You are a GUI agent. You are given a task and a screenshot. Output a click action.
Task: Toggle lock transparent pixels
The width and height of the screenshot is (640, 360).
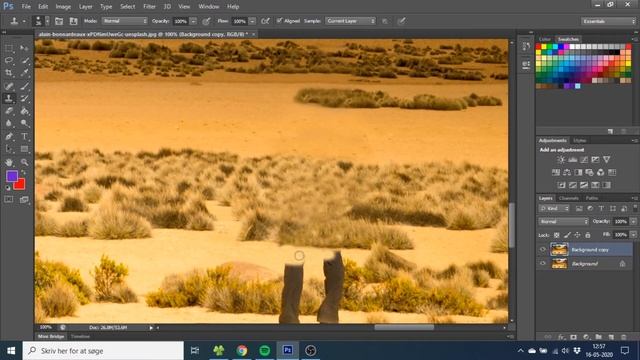click(x=556, y=235)
